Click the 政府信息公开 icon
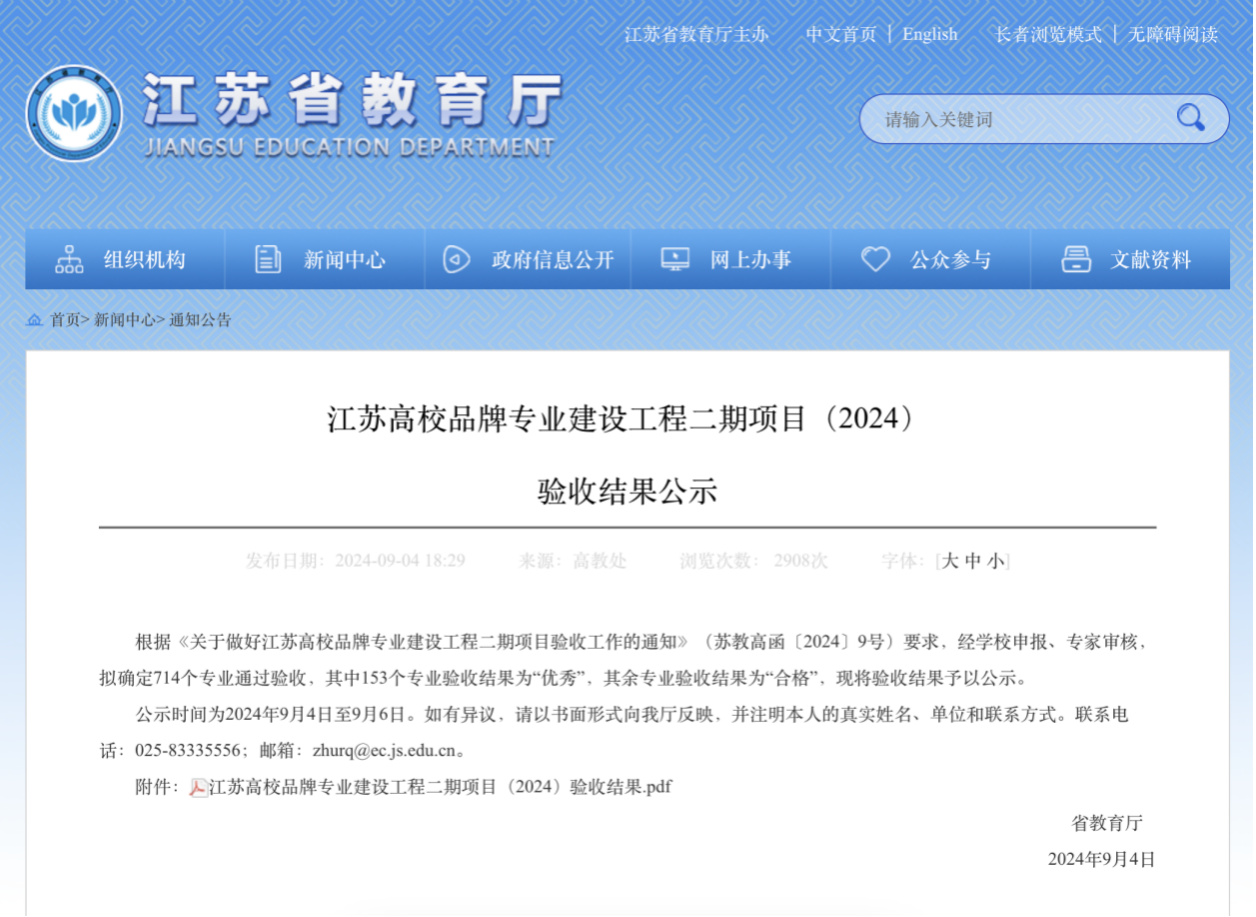This screenshot has height=917, width=1256. click(x=456, y=260)
